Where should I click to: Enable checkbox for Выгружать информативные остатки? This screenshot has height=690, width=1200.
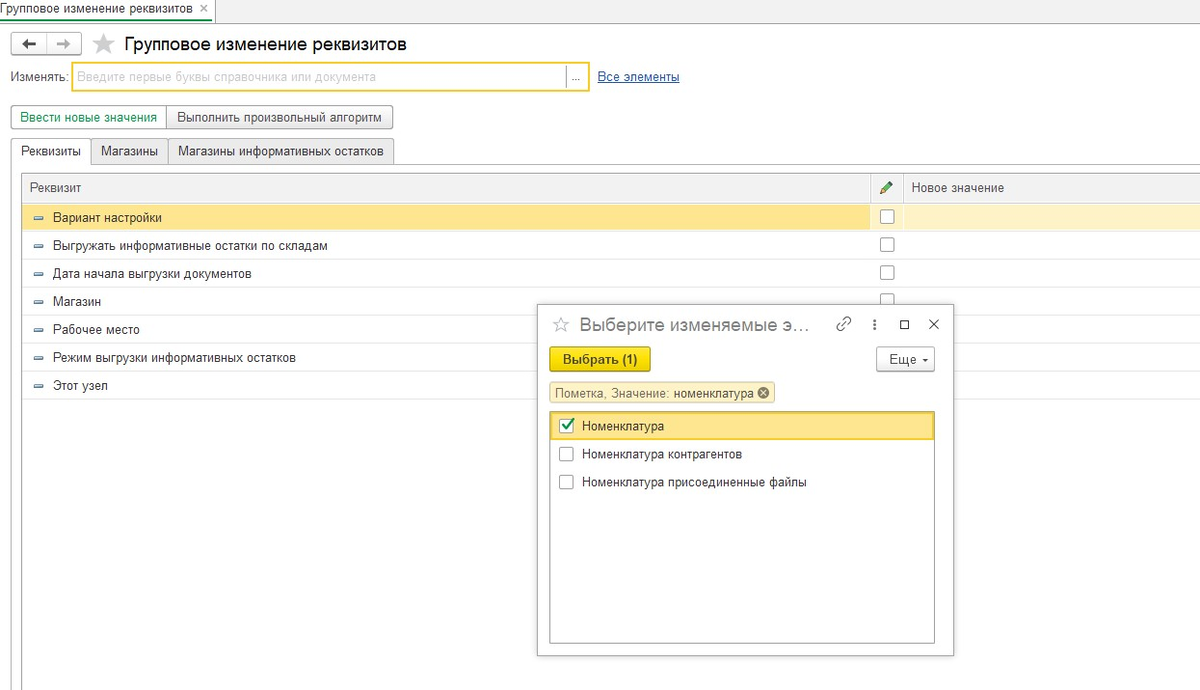click(887, 245)
